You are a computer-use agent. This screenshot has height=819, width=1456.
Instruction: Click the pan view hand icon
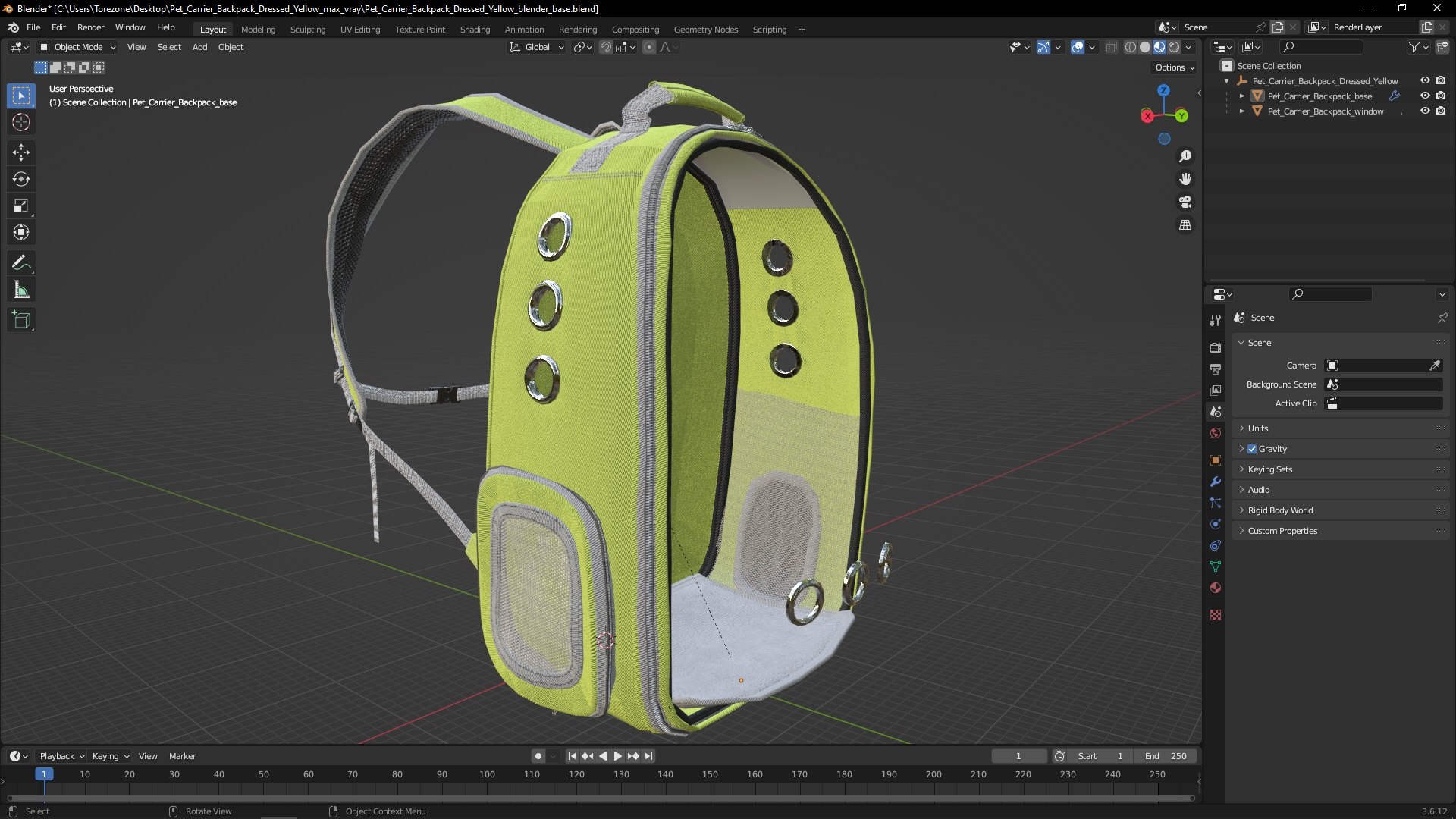point(1185,179)
